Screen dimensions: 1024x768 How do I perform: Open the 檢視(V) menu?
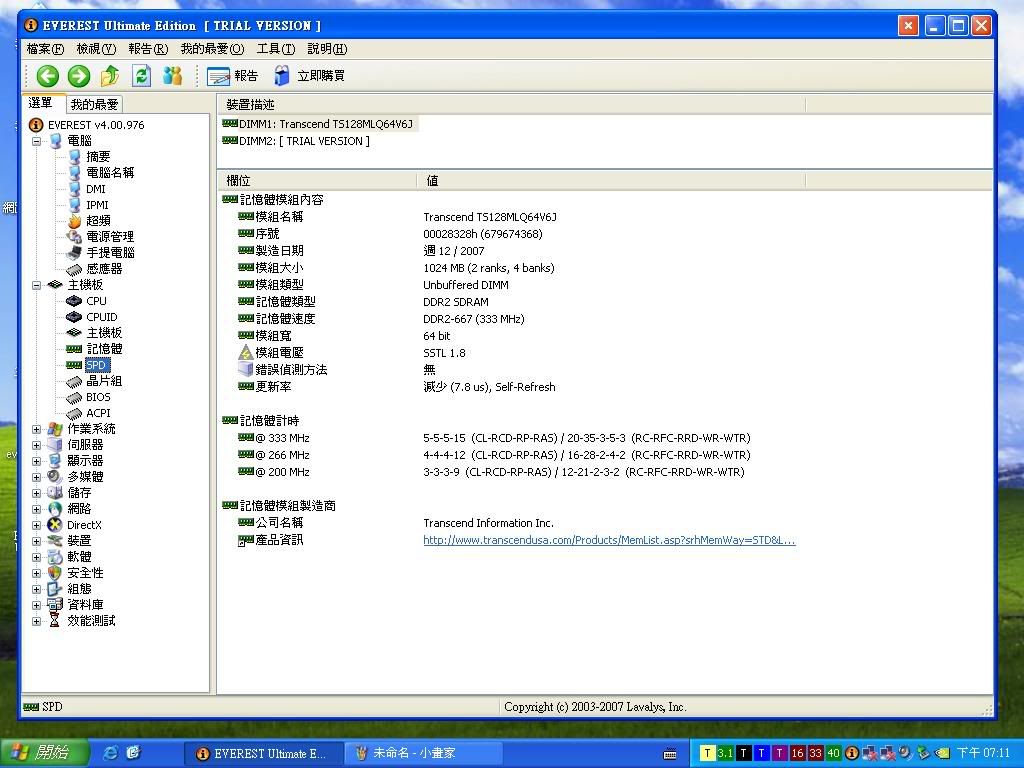pos(96,49)
